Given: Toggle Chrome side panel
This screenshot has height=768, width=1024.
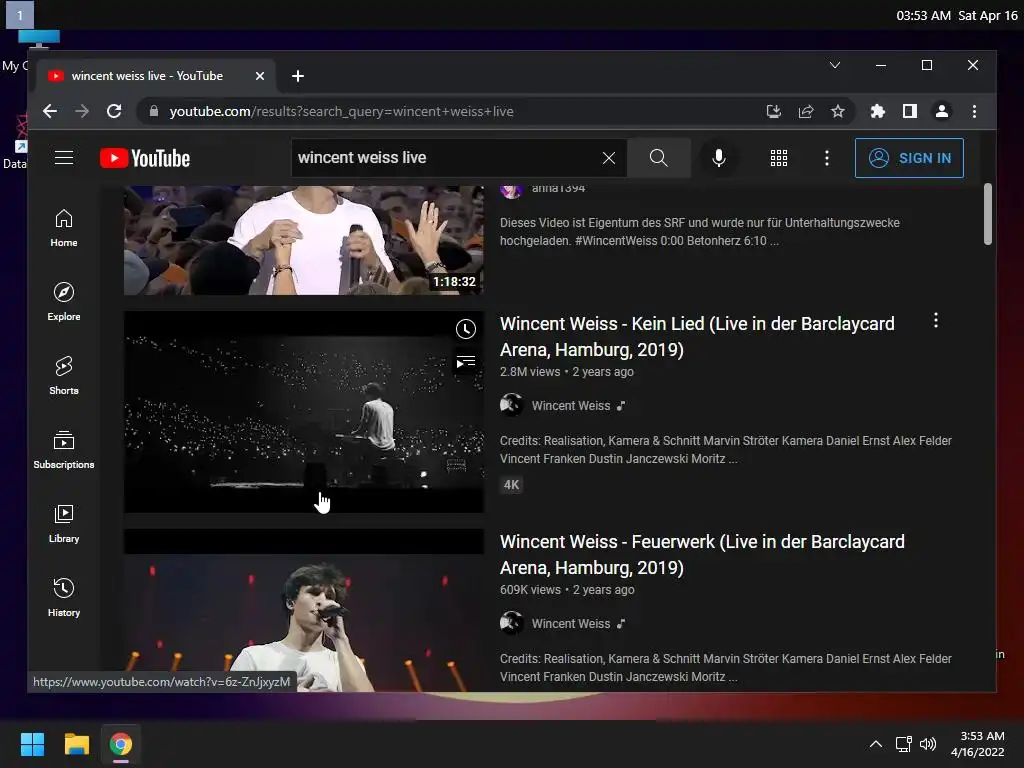Looking at the screenshot, I should (x=910, y=112).
